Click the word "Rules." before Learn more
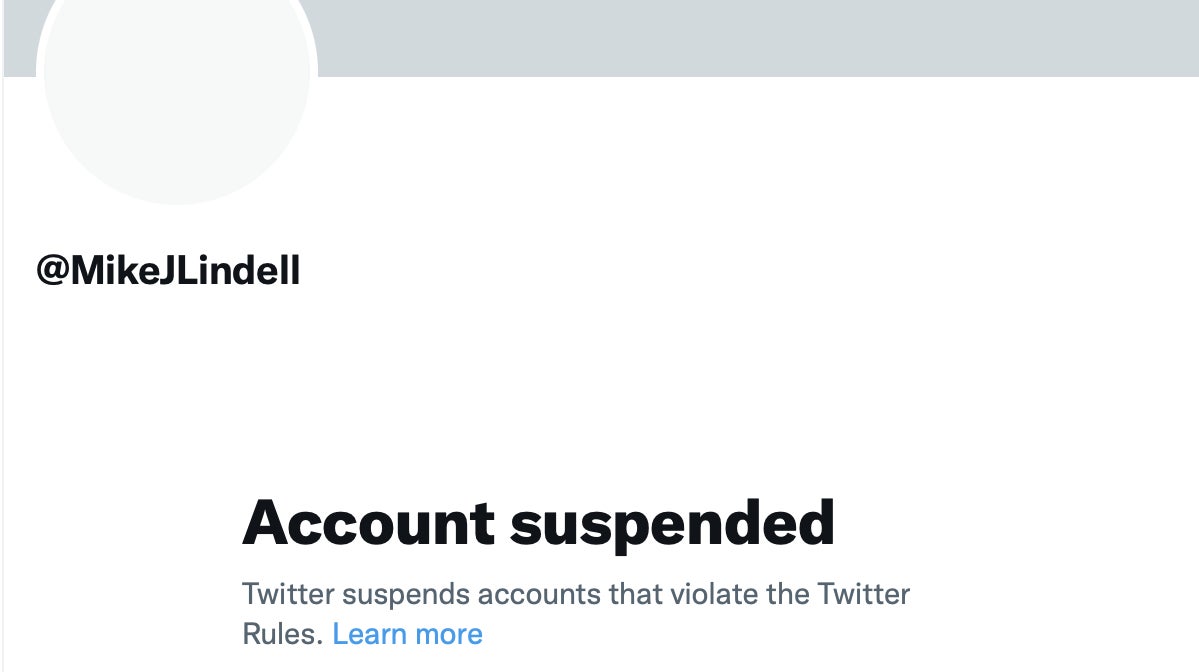The height and width of the screenshot is (672, 1199). [283, 633]
